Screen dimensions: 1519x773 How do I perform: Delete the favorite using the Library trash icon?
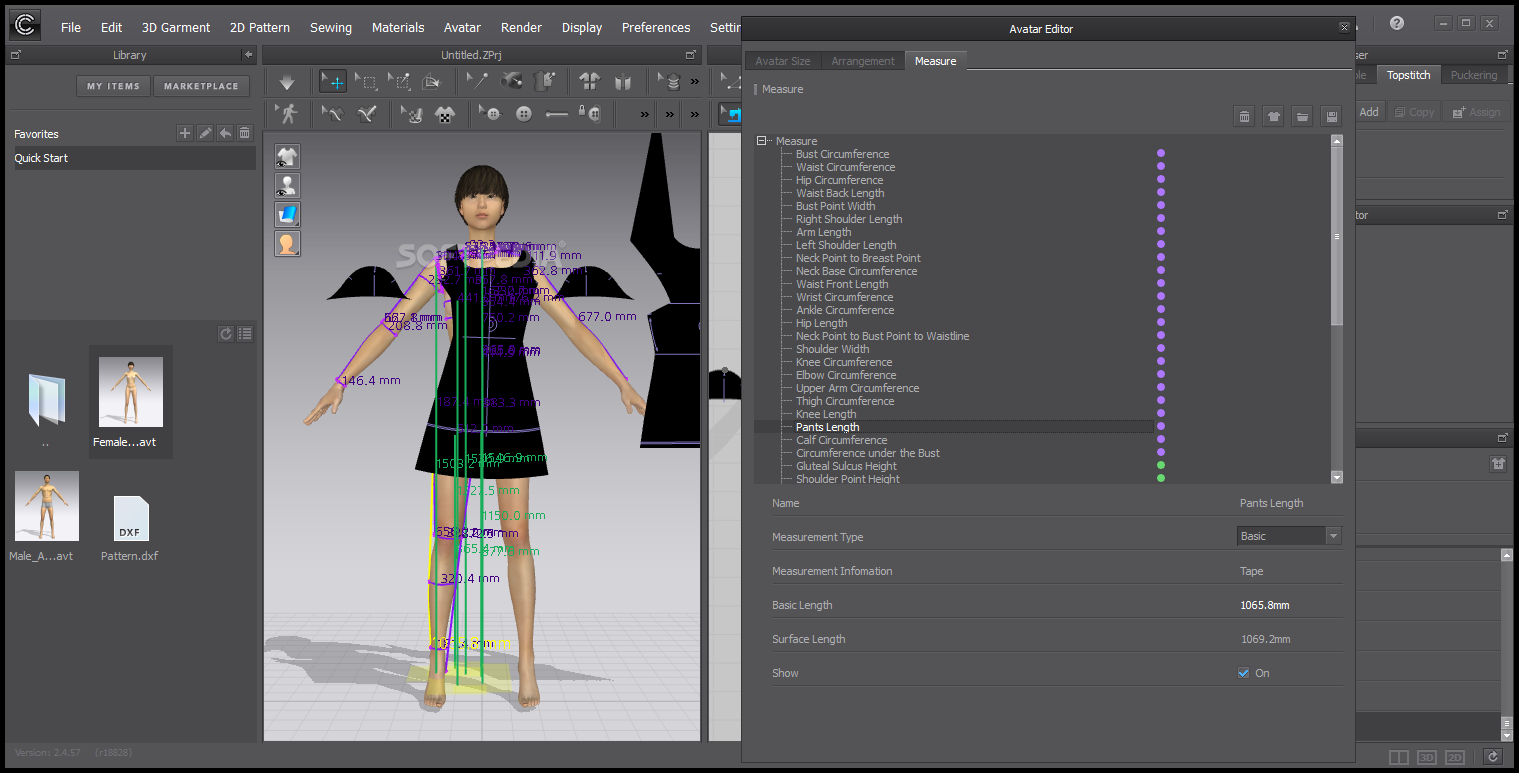pyautogui.click(x=244, y=133)
